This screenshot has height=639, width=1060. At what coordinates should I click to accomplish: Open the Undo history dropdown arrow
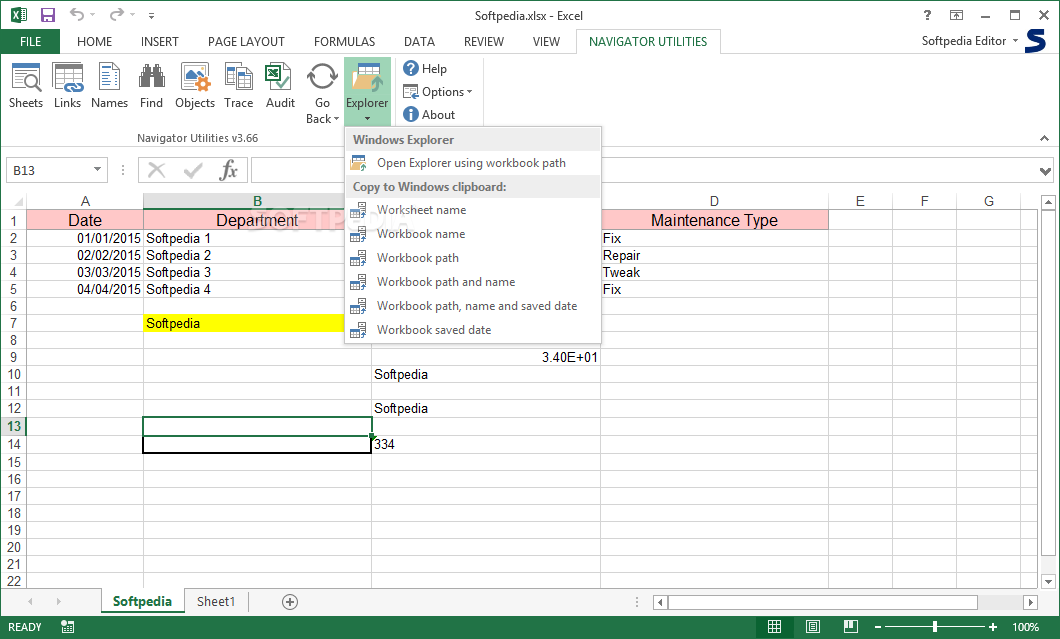(x=93, y=15)
